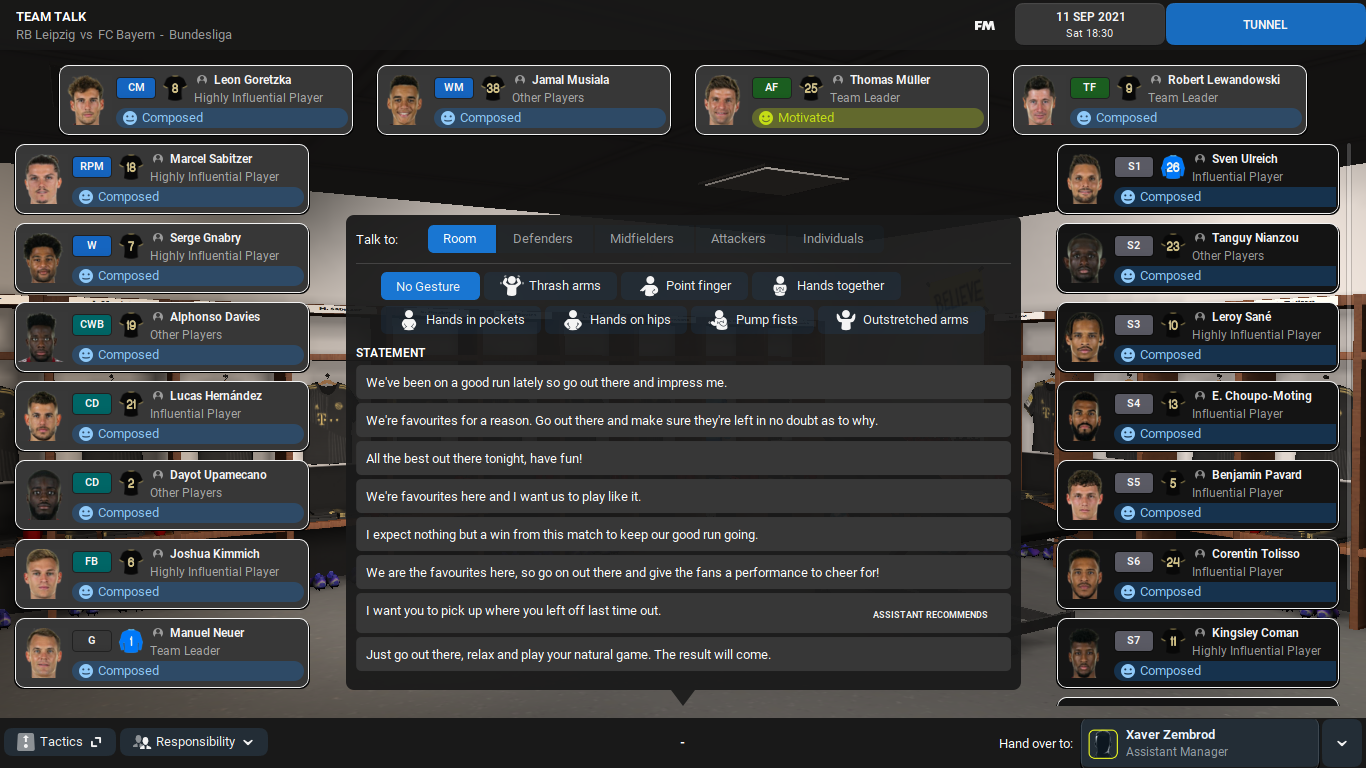Choose 'All the best out there tonight' statement
This screenshot has width=1366, height=768.
pos(683,458)
